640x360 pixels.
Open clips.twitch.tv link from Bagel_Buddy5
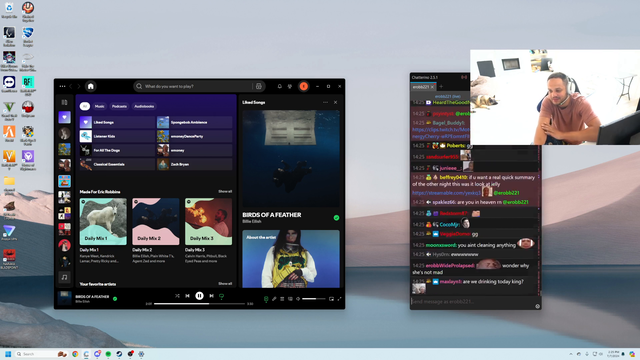click(441, 133)
